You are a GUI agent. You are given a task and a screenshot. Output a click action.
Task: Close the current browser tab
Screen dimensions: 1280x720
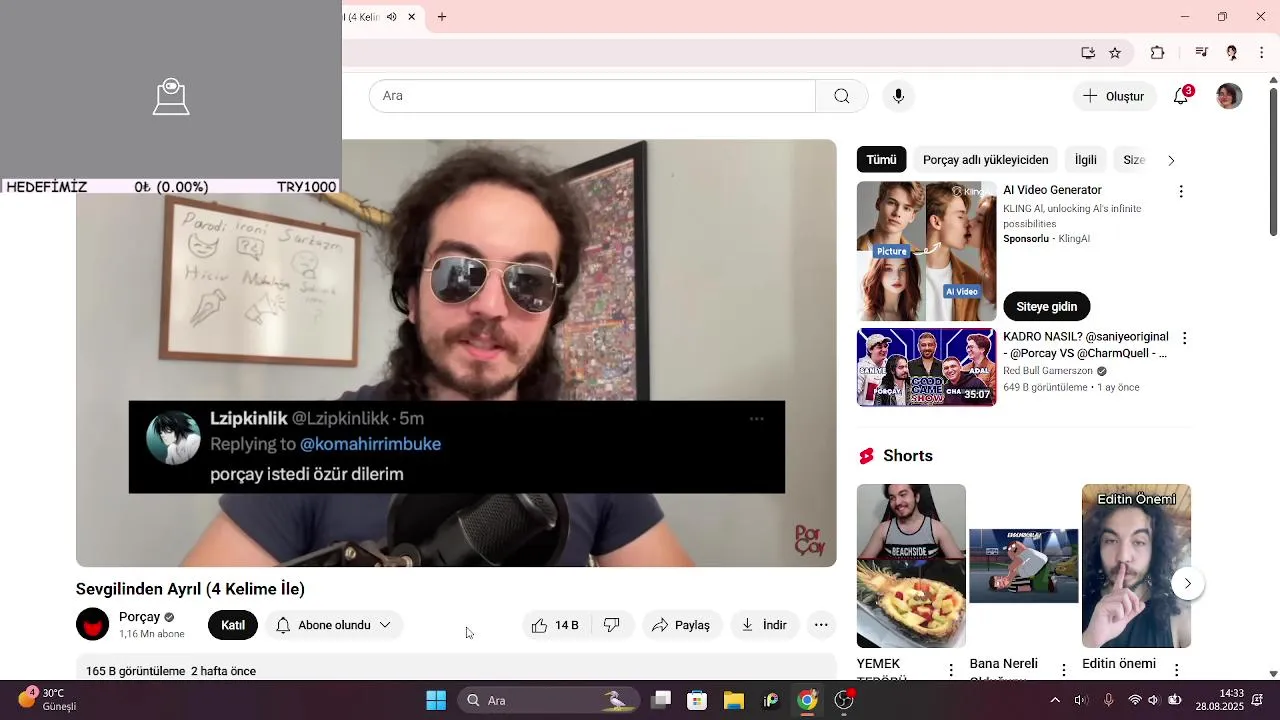(411, 17)
